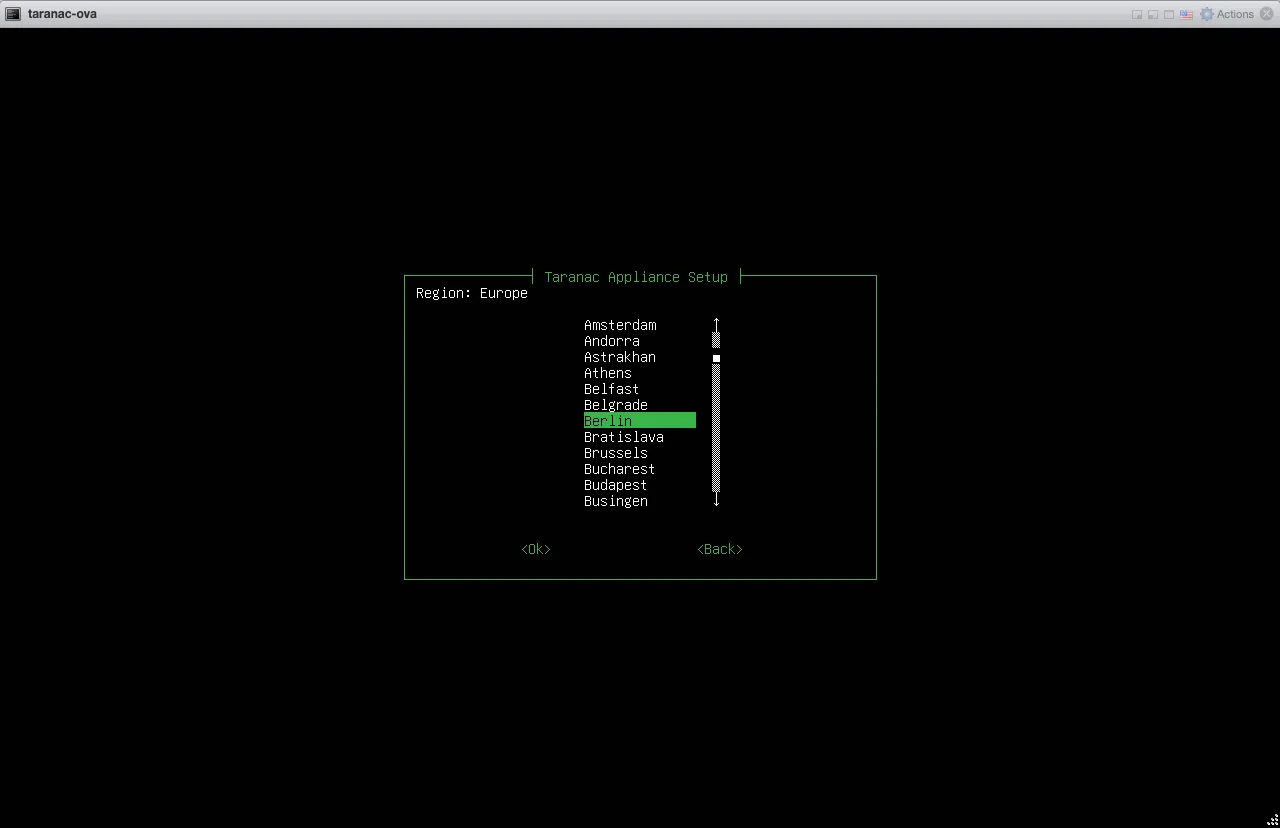Screen dimensions: 1280x828
Task: Click the Actions gear icon
Action: click(x=1207, y=14)
